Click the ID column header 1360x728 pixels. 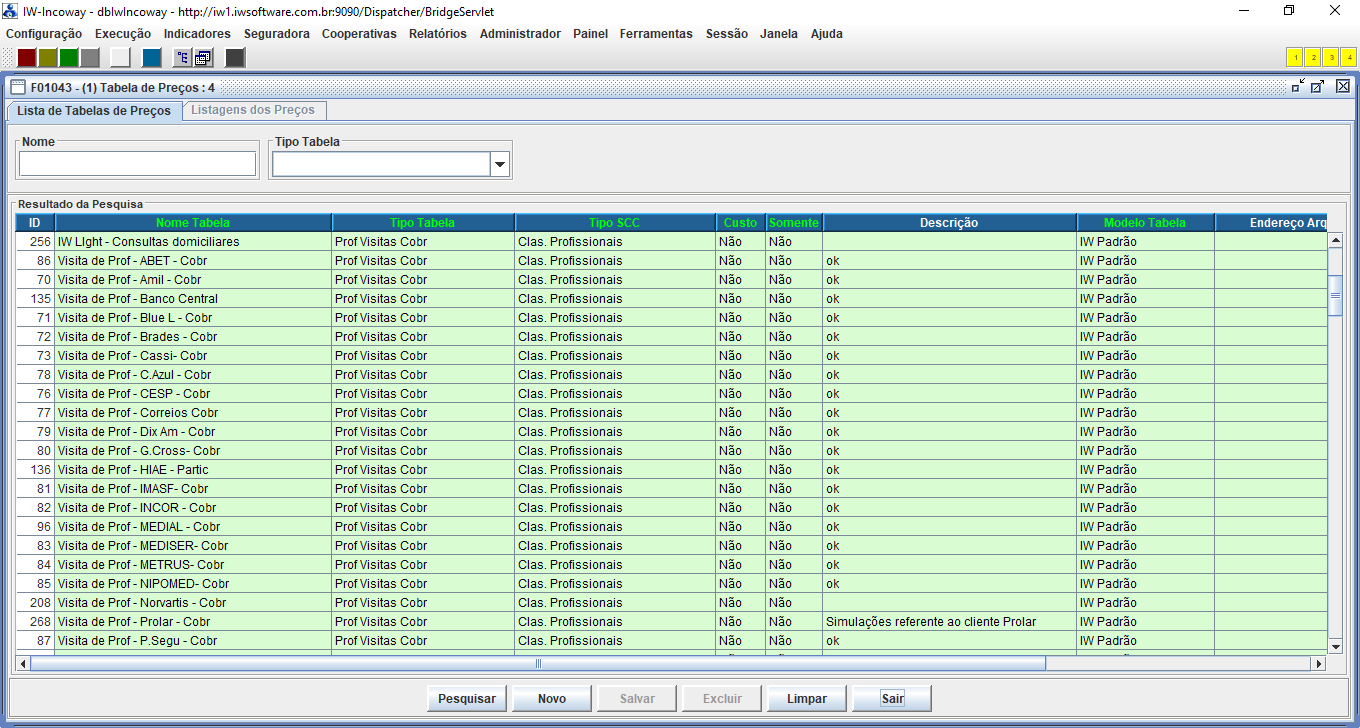tap(35, 223)
